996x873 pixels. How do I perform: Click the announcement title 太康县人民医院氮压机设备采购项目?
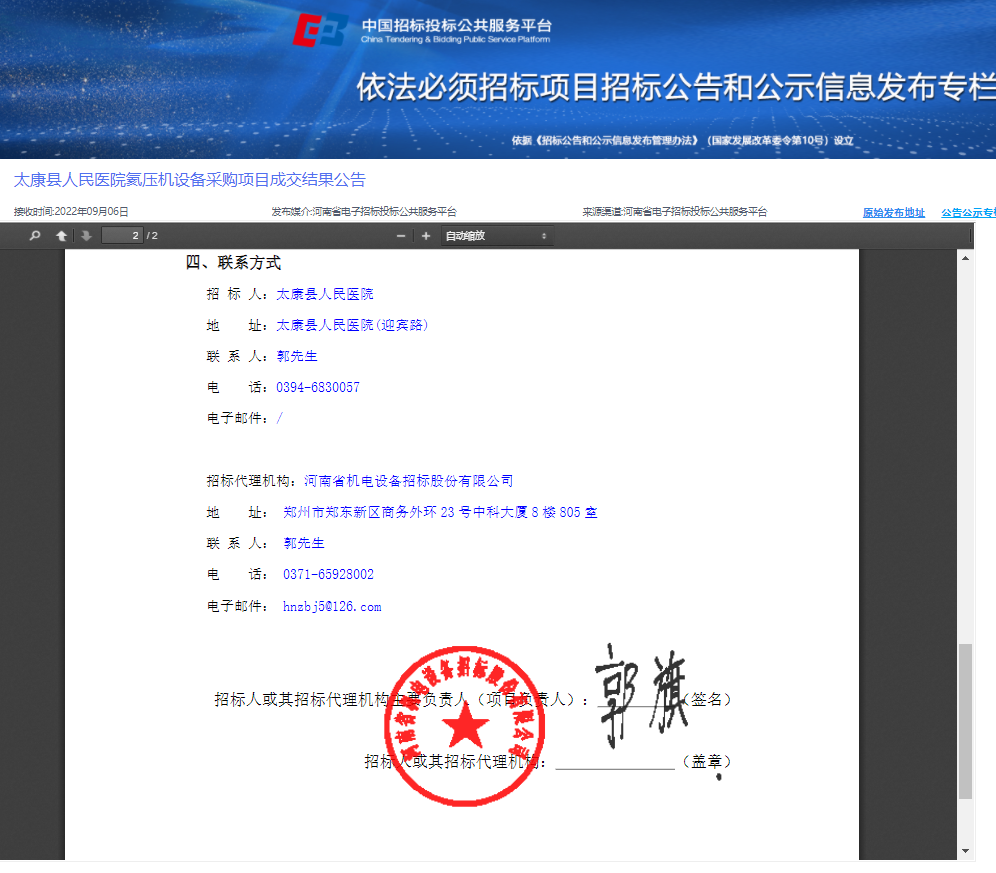pyautogui.click(x=190, y=180)
